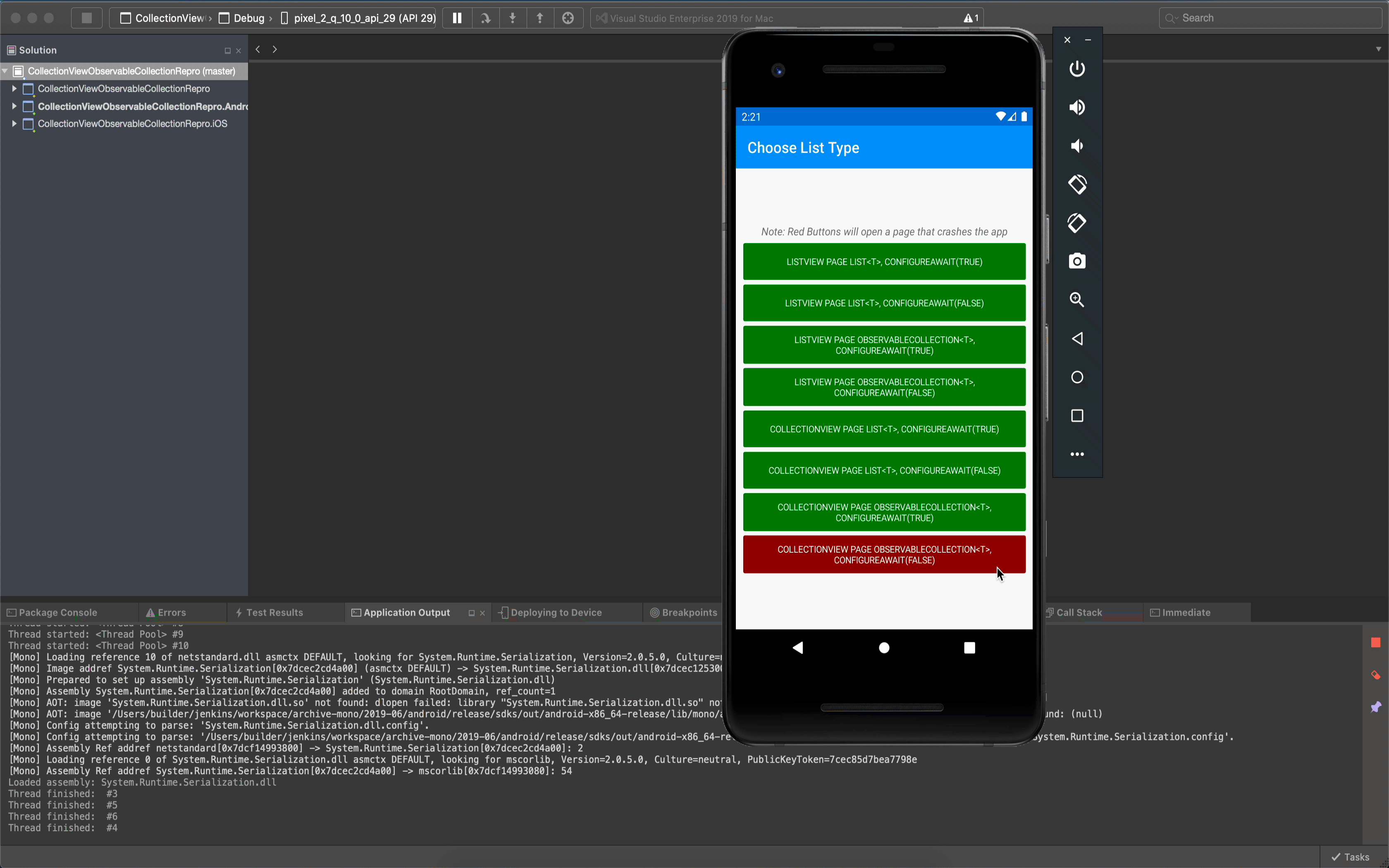The height and width of the screenshot is (868, 1389).
Task: Expand CollectionViewObservableCollectionRepro.iOS project
Action: coord(14,124)
